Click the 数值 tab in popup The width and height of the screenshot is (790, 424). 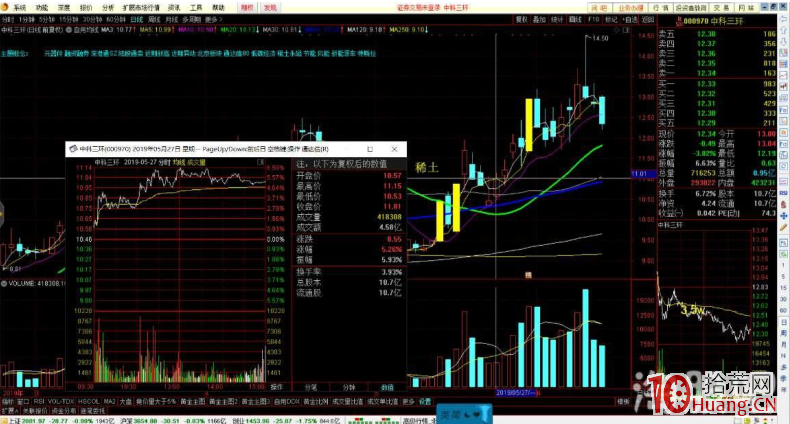point(387,387)
